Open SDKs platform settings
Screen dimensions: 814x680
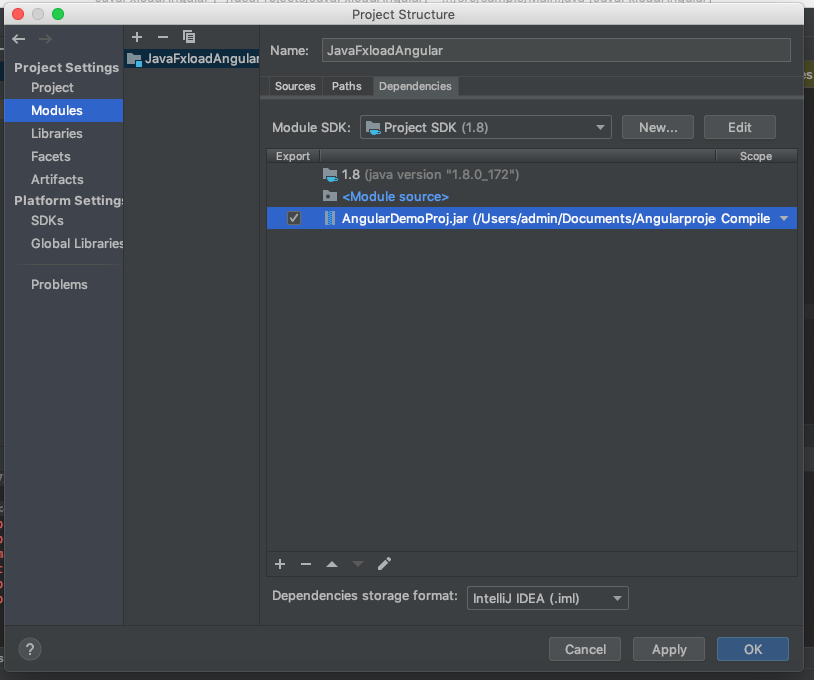click(47, 221)
